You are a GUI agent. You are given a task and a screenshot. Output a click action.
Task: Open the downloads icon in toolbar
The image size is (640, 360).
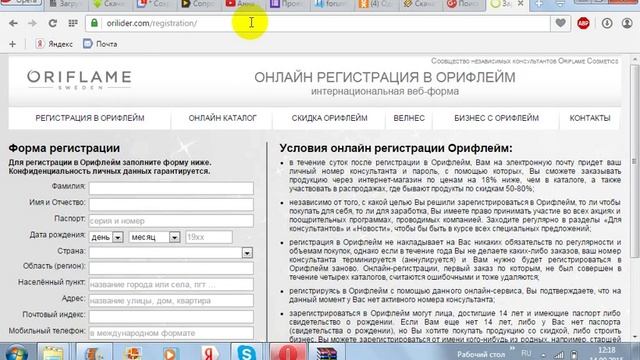point(607,23)
